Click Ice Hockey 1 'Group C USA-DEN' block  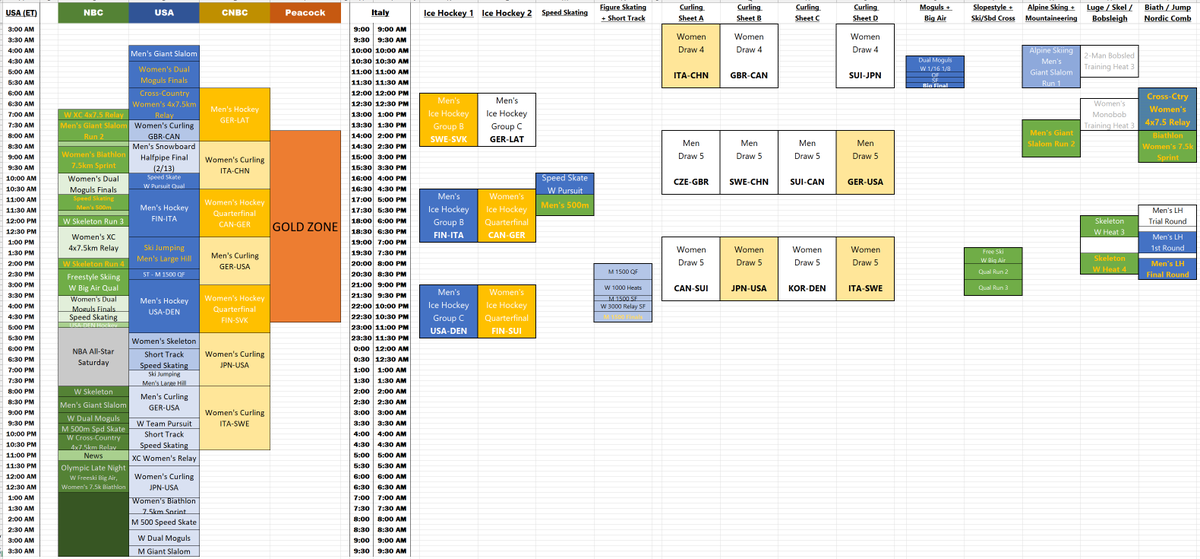tap(449, 311)
